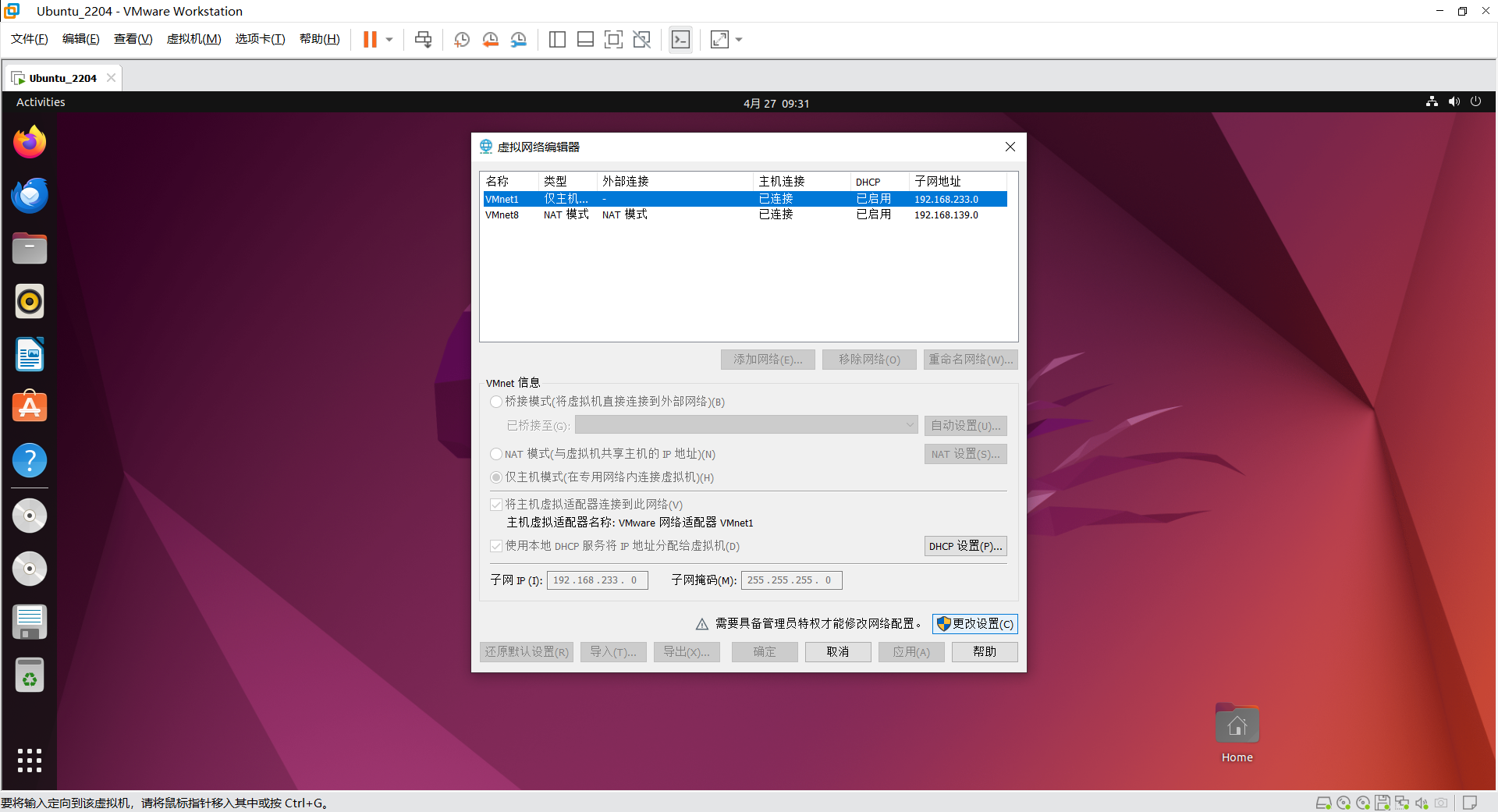Switch to Unity mode icon
The height and width of the screenshot is (812, 1498).
(642, 40)
